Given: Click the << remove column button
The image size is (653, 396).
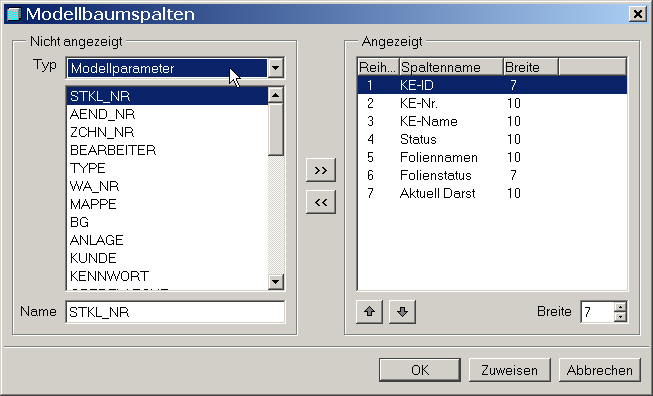Looking at the screenshot, I should click(321, 202).
